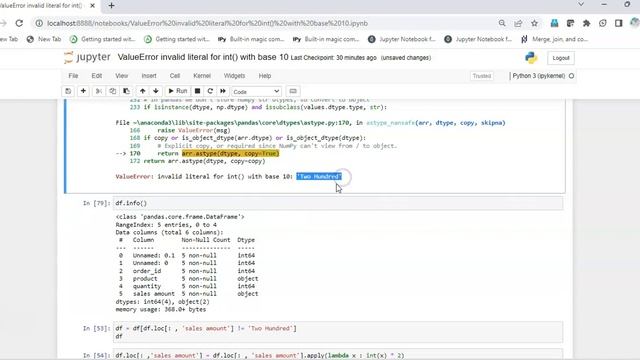The height and width of the screenshot is (360, 640).
Task: Open the 'Merge, join, and co...' bookmark
Action: pyautogui.click(x=554, y=39)
